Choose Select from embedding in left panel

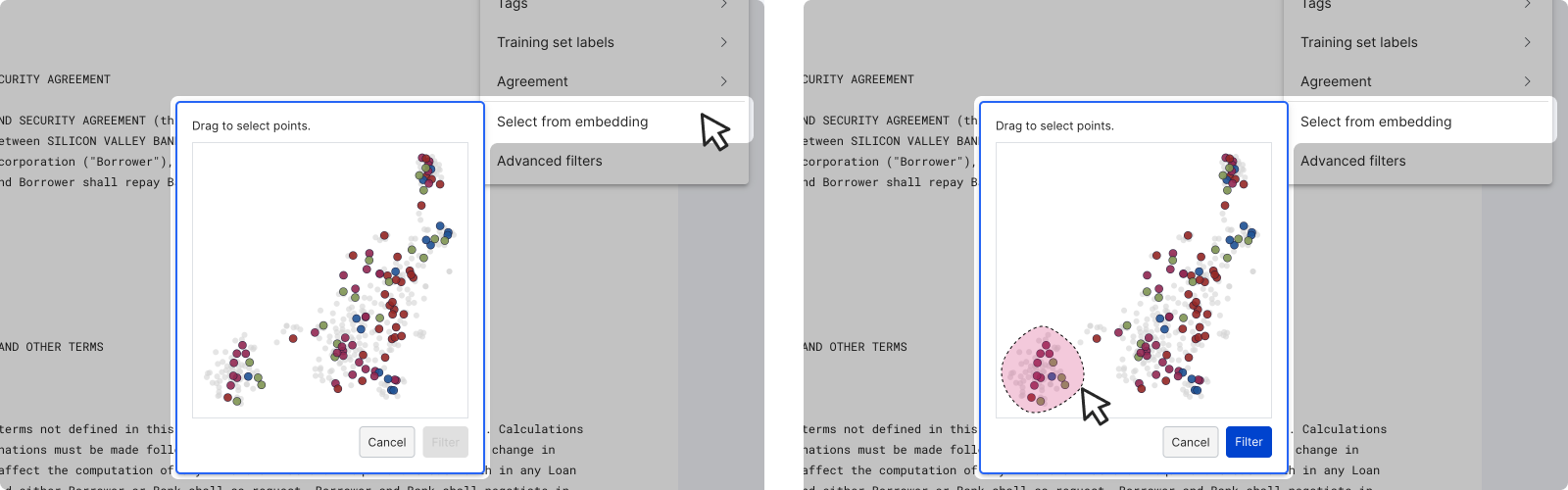[618, 122]
